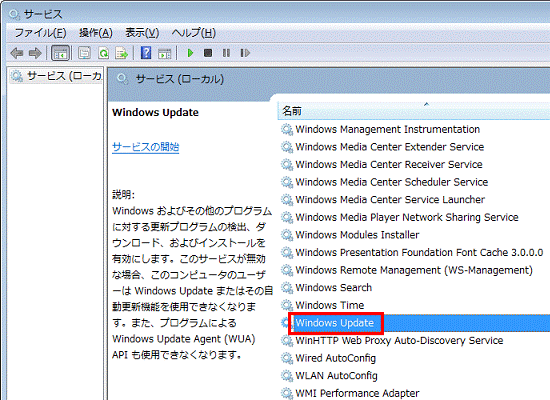The image size is (550, 400).
Task: Open the ヘルプ(H) menu
Action: click(194, 33)
